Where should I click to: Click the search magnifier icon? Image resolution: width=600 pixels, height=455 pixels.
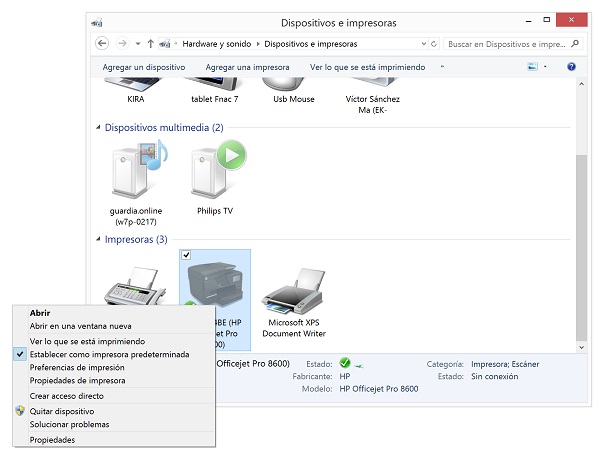tap(575, 44)
